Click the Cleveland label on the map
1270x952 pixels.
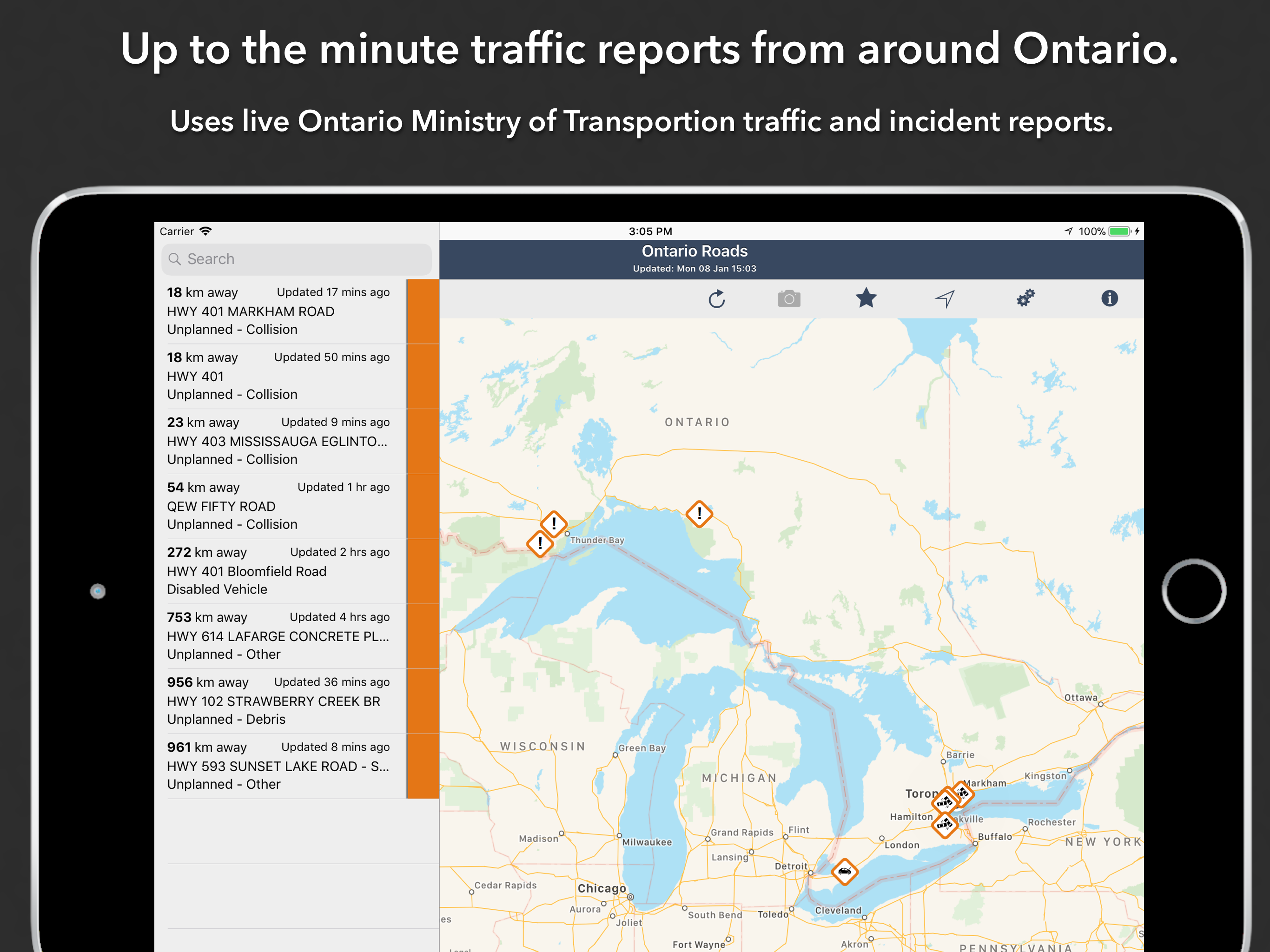(x=838, y=910)
